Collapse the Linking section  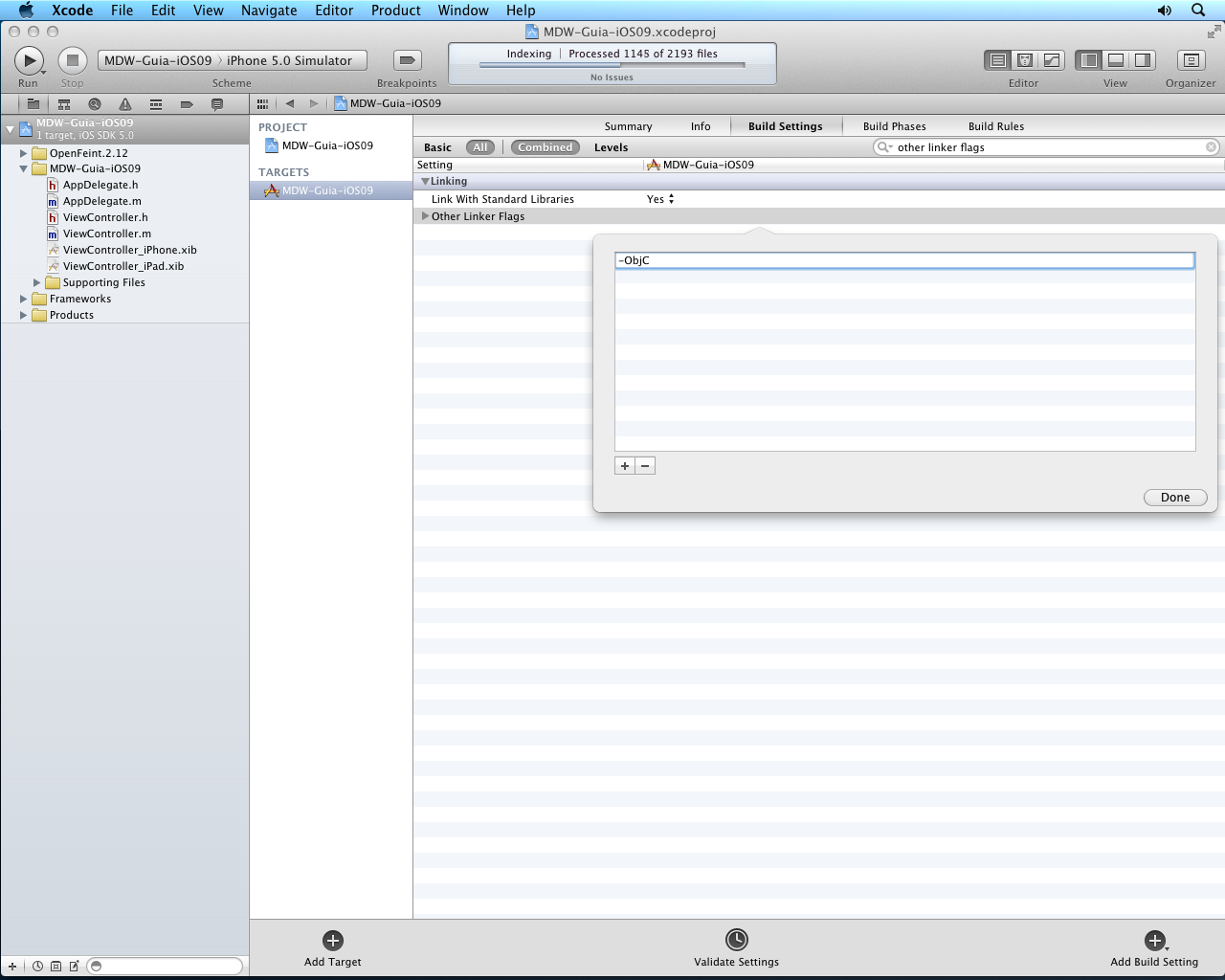425,181
